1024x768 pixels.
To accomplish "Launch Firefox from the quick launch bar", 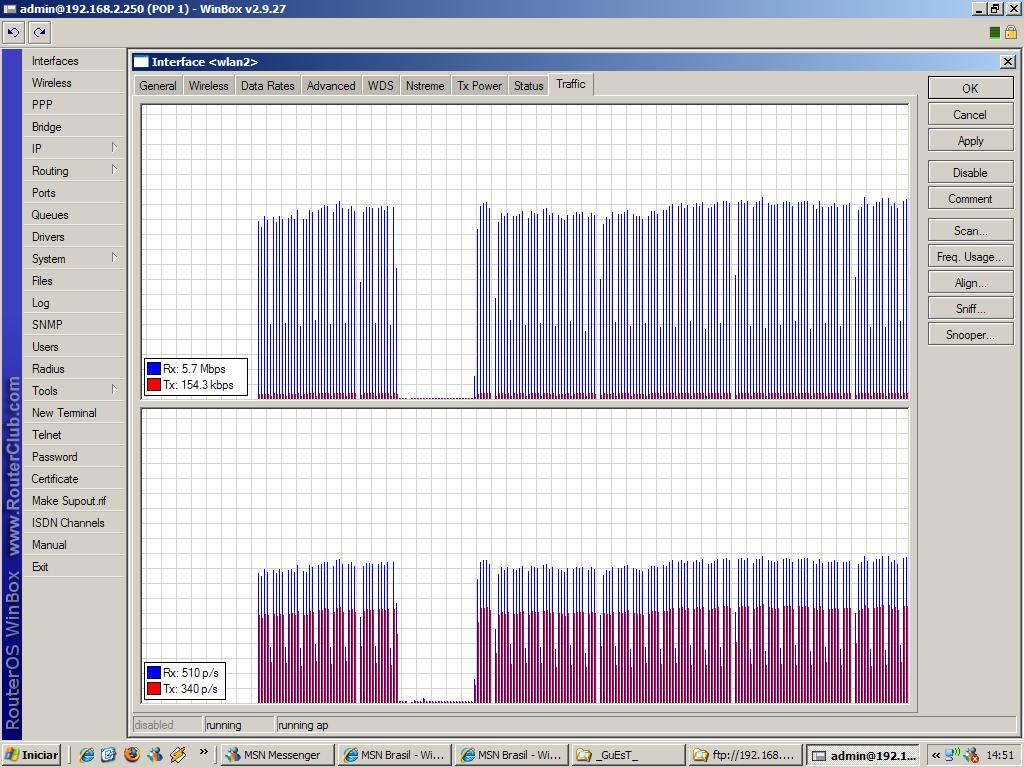I will point(132,754).
